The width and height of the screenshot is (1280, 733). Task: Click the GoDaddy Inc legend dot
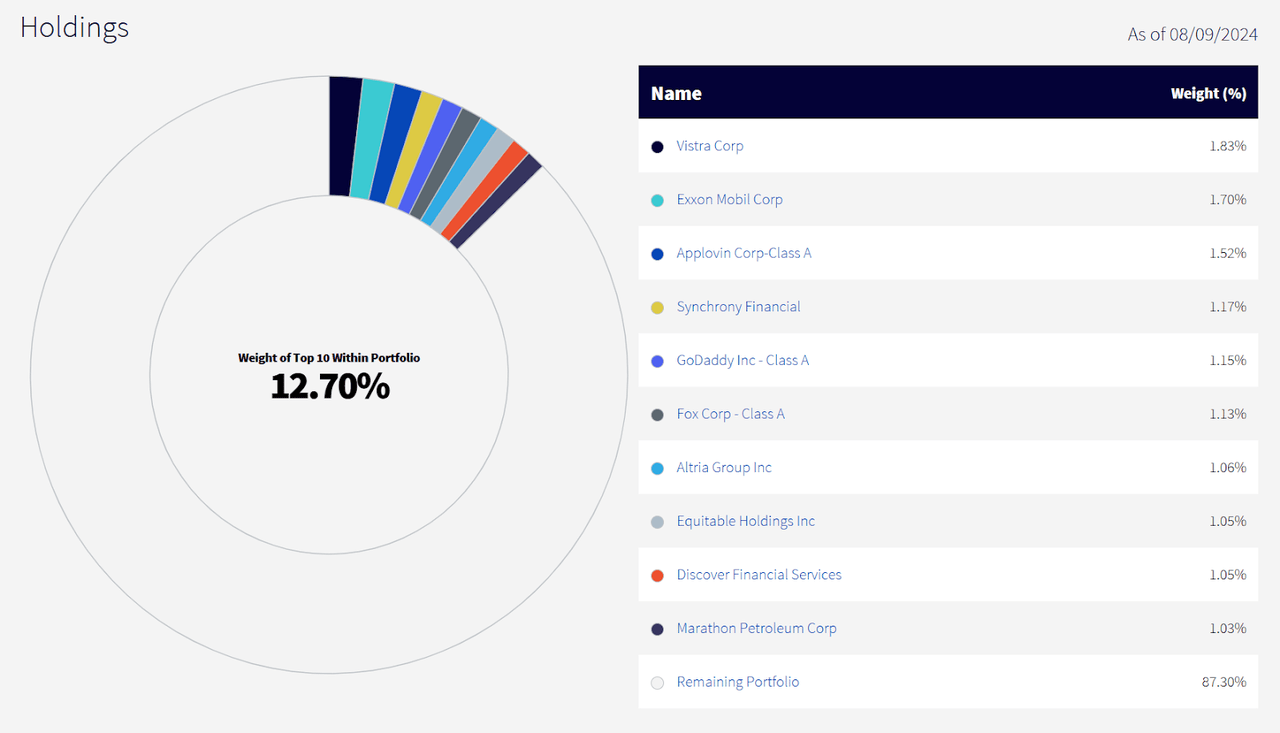click(657, 361)
